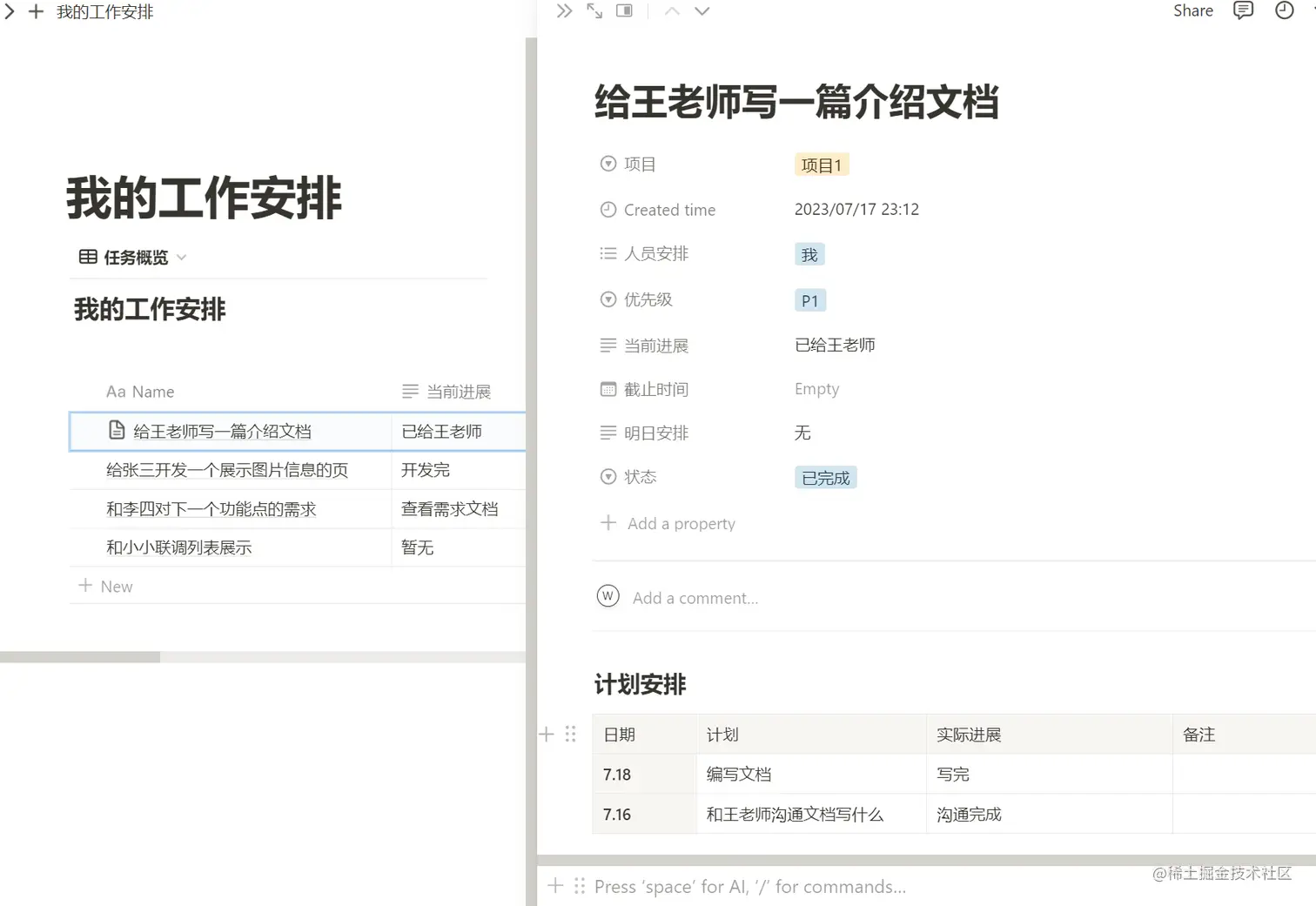Click the W user avatar by the comment box
The width and height of the screenshot is (1316, 906).
(x=608, y=596)
